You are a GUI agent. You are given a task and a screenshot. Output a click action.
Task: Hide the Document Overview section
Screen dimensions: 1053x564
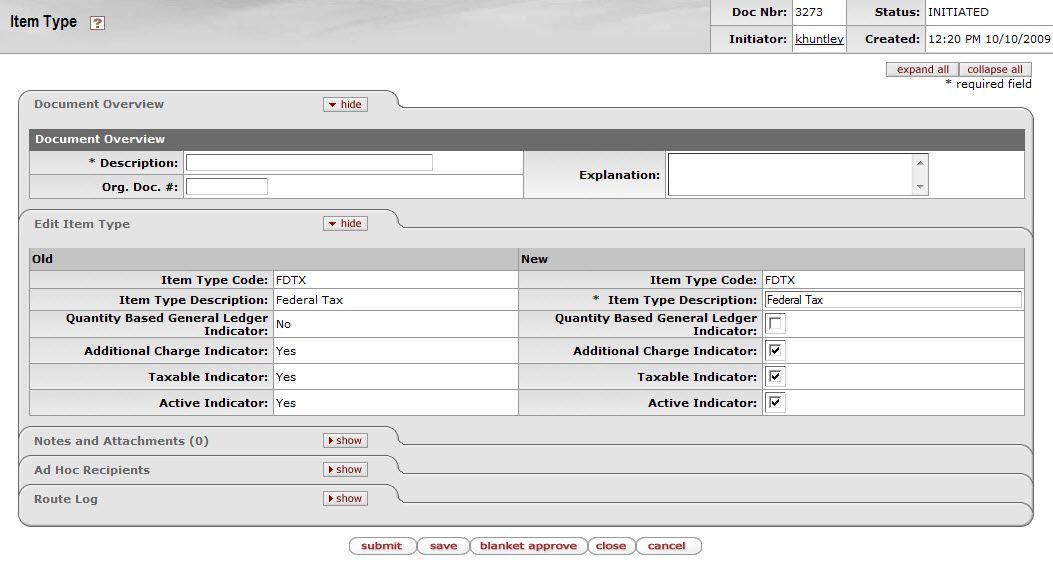click(x=345, y=104)
